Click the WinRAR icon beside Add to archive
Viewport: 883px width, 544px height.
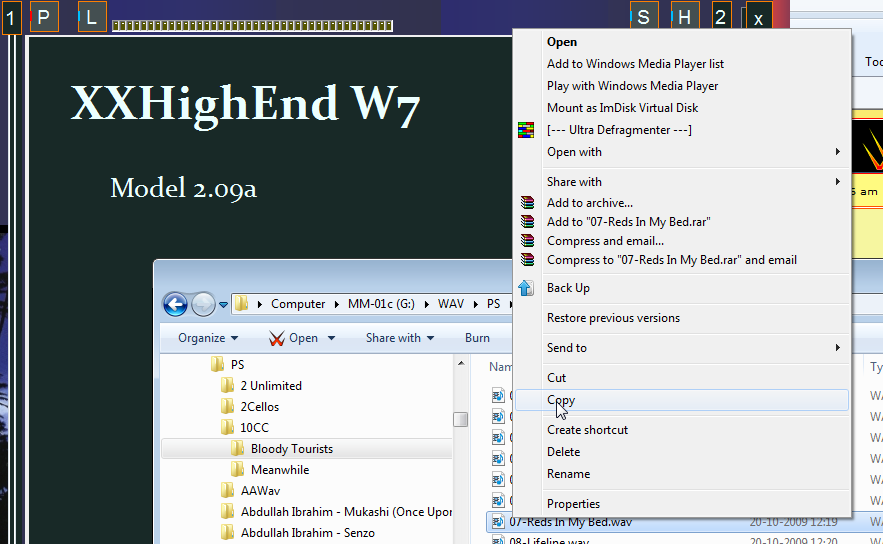pyautogui.click(x=527, y=203)
